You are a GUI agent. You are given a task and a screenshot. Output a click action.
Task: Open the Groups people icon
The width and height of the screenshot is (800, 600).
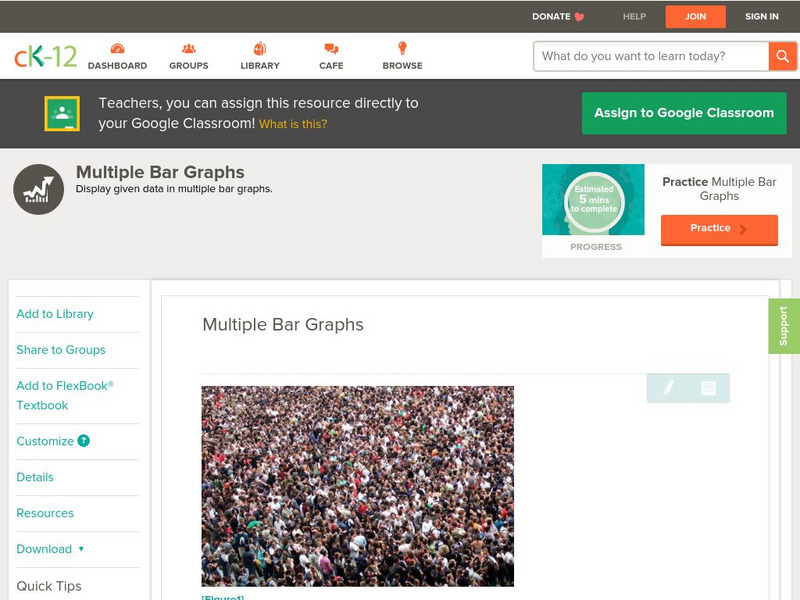click(x=189, y=48)
